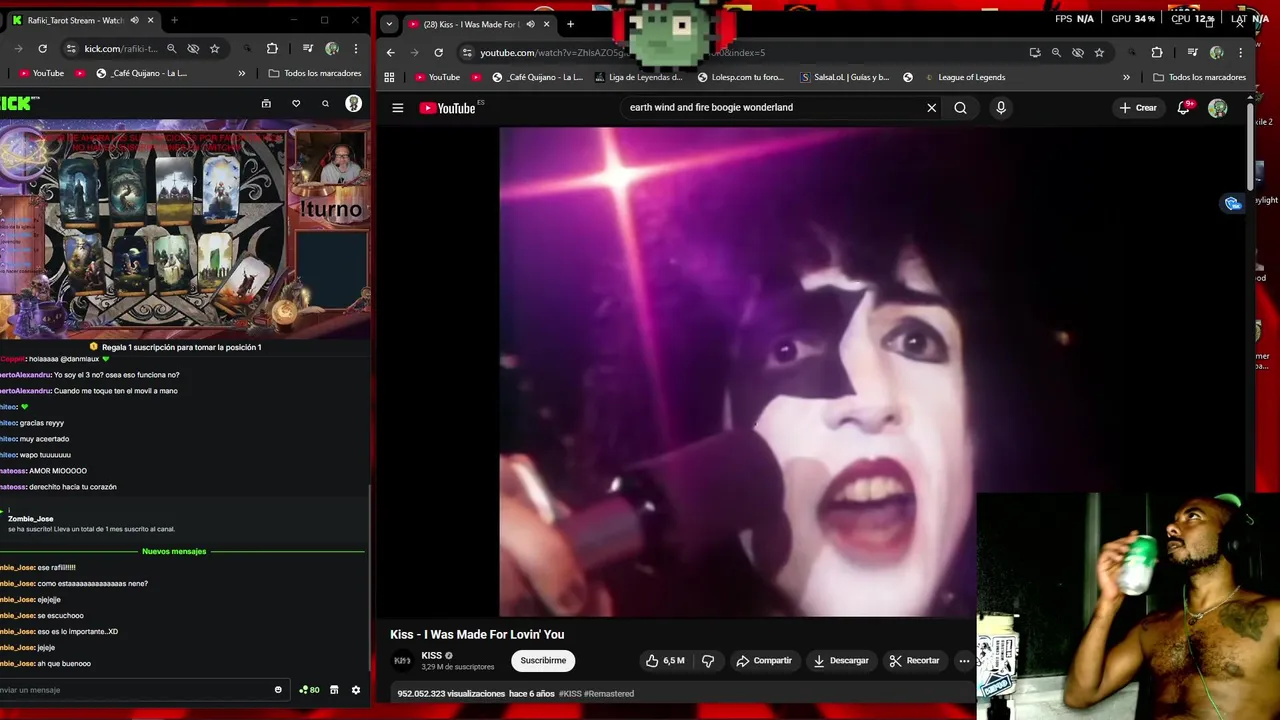The width and height of the screenshot is (1280, 720).
Task: Open a new tab in YouTube window
Action: tap(570, 24)
